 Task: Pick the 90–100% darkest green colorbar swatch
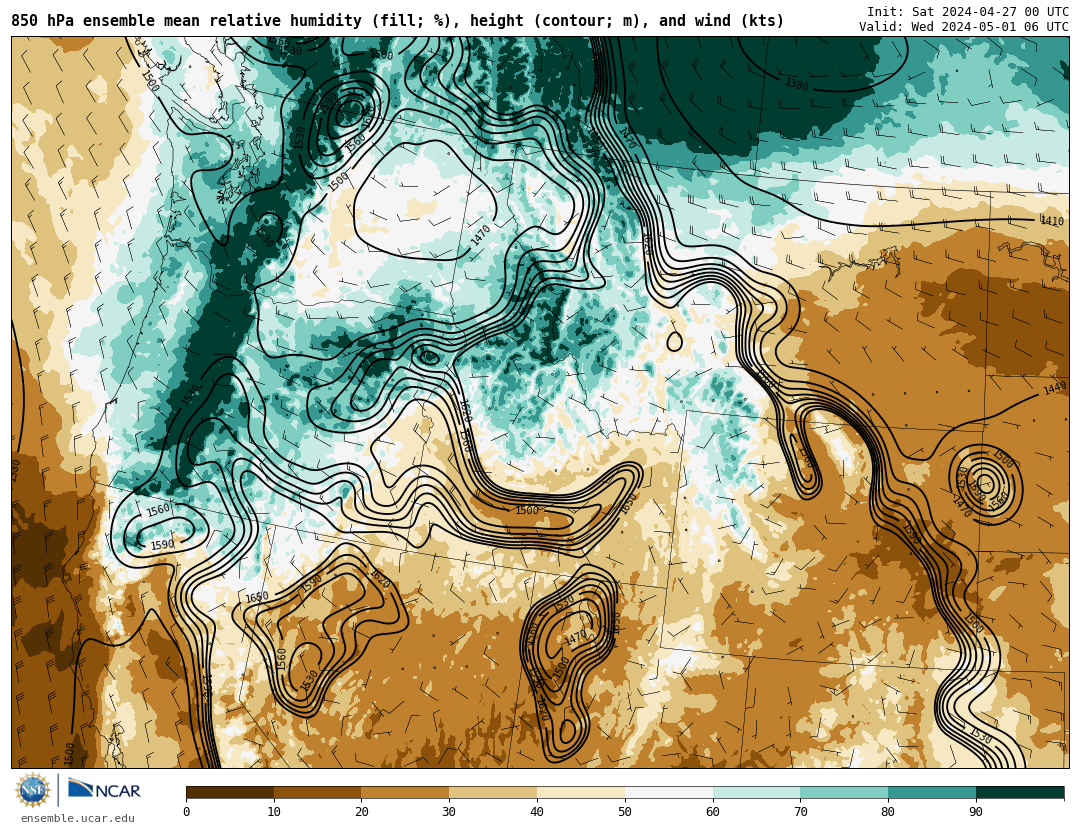1020,793
